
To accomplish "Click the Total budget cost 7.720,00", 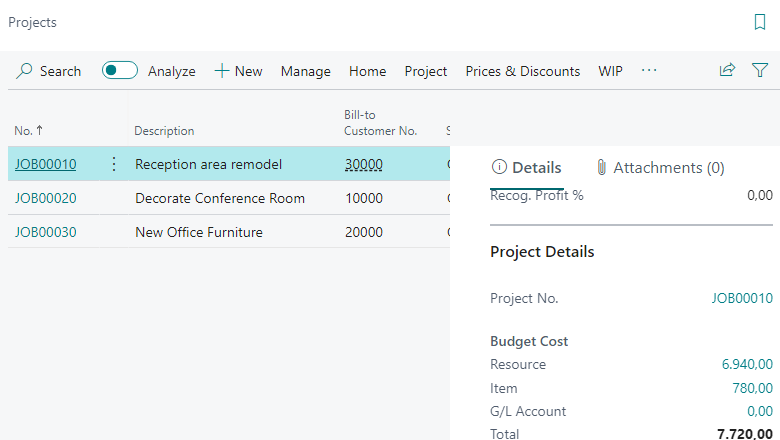I will [745, 434].
